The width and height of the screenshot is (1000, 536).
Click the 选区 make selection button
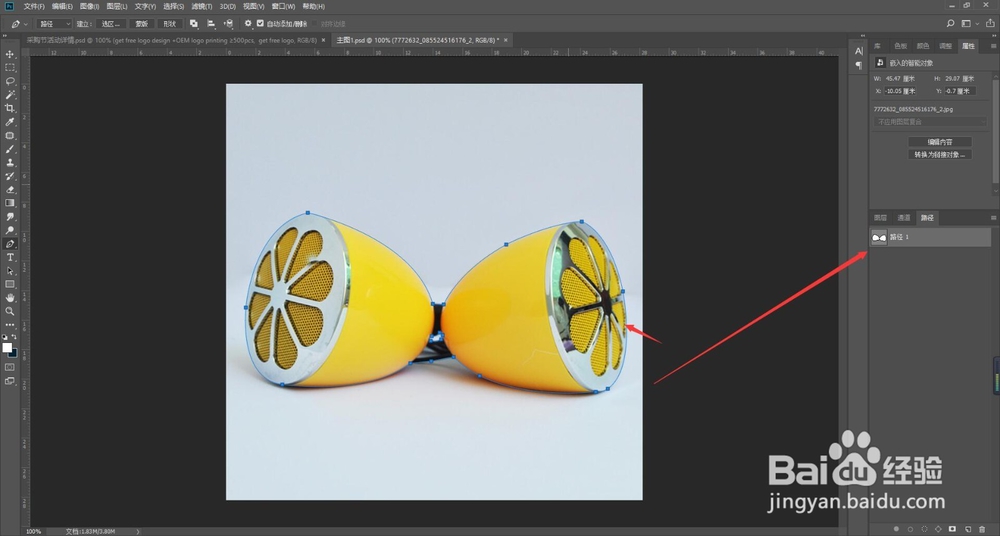point(110,24)
